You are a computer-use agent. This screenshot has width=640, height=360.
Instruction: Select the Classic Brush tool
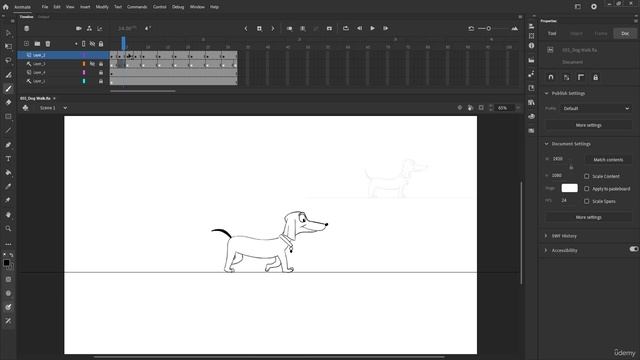(x=8, y=89)
